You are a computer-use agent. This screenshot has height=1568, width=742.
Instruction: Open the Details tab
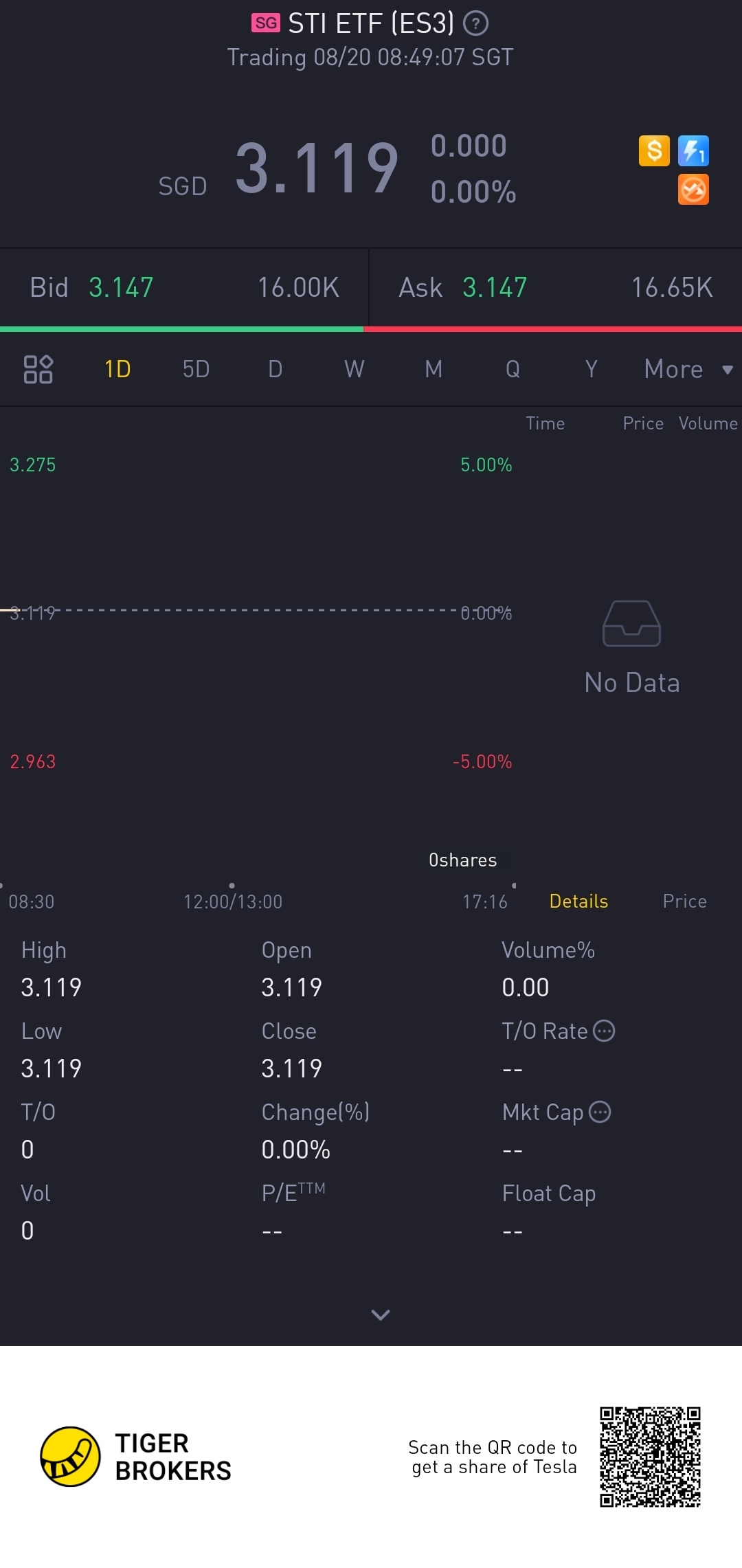(578, 901)
